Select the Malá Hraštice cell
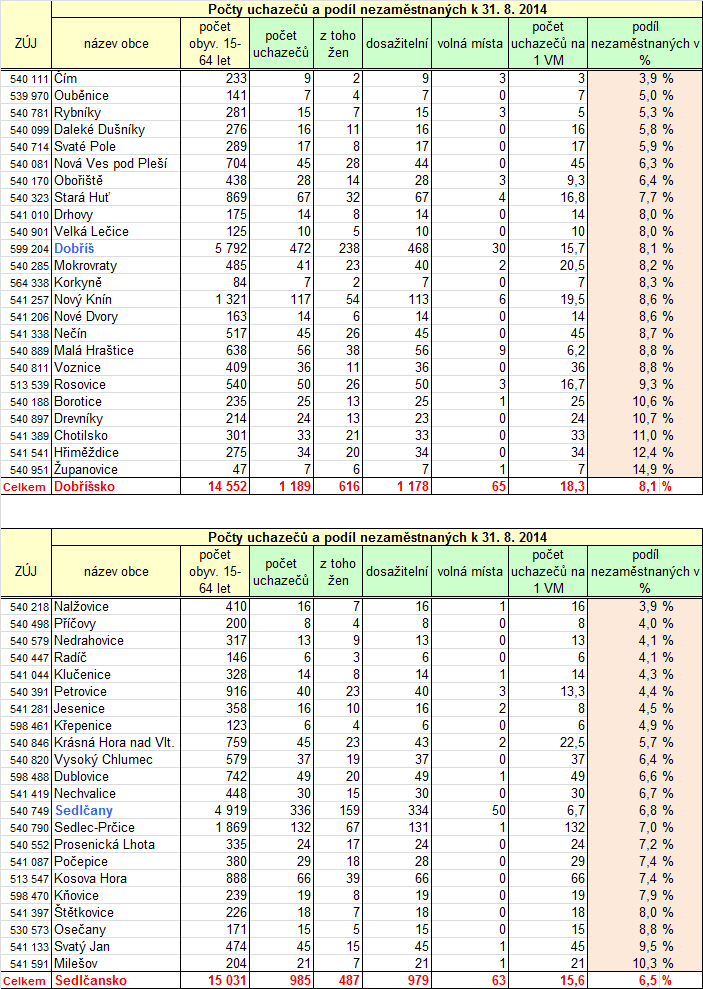 tap(116, 351)
